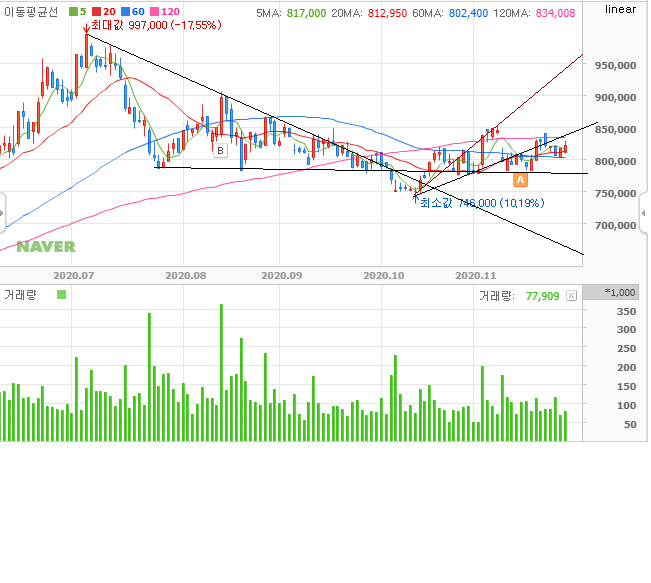Image resolution: width=651 pixels, height=583 pixels.
Task: Click the 이동평균선 label
Action: point(31,12)
